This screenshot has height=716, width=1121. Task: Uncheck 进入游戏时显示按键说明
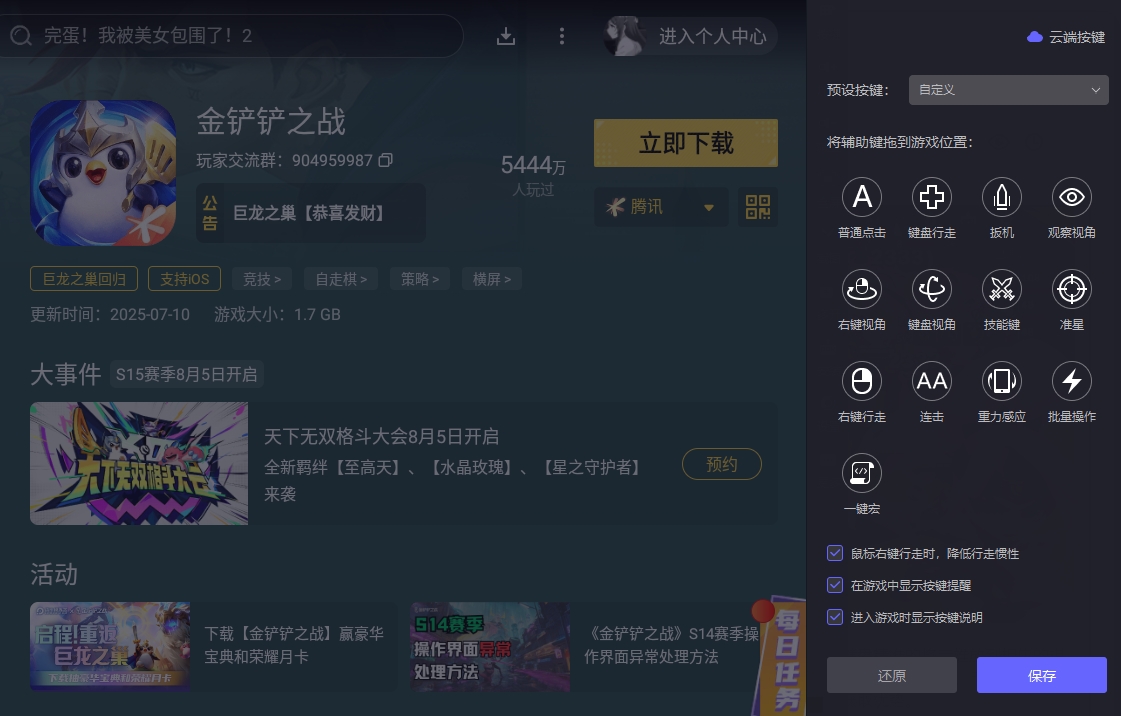(835, 617)
